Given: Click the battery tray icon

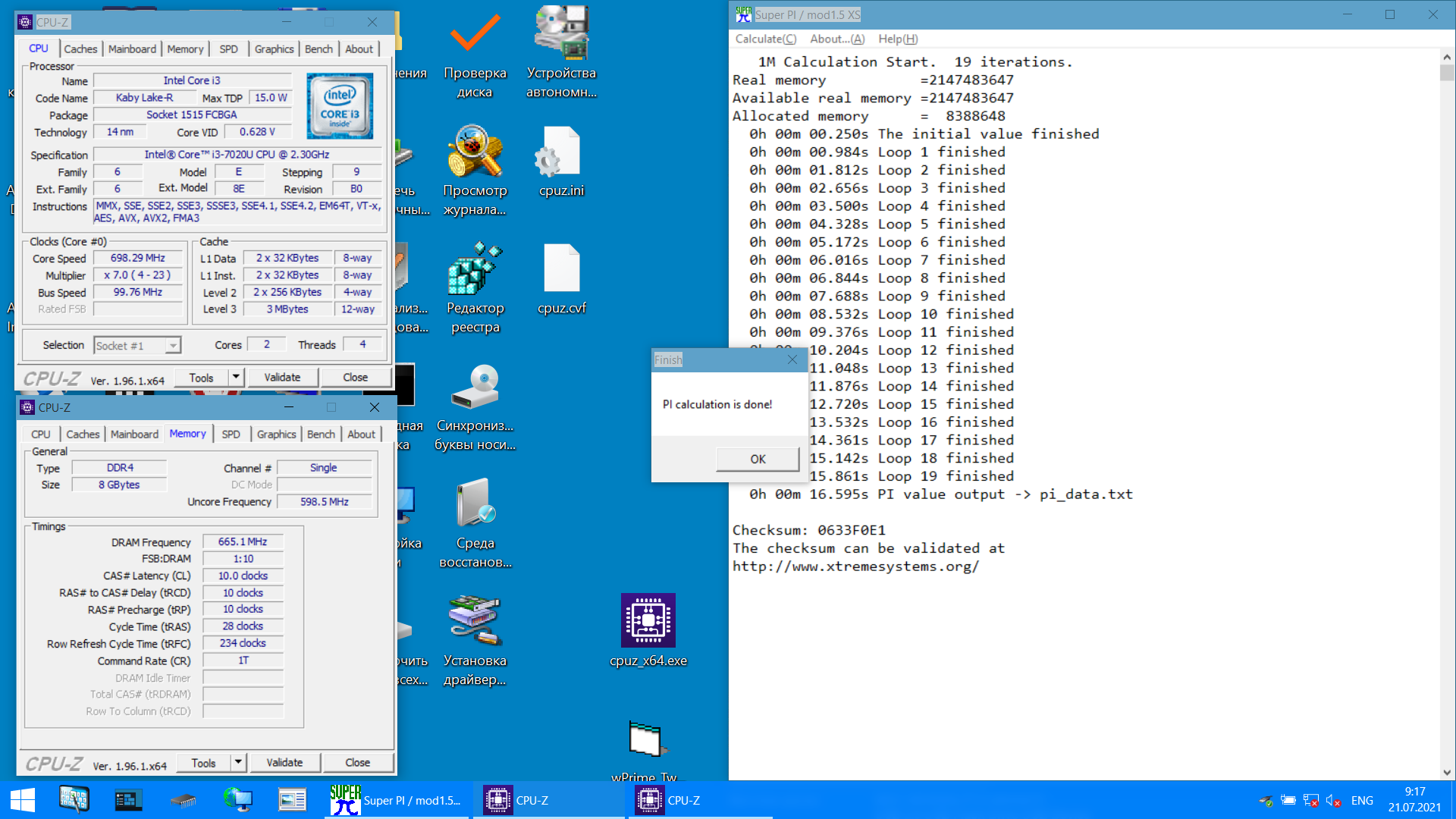Looking at the screenshot, I should click(x=1288, y=800).
